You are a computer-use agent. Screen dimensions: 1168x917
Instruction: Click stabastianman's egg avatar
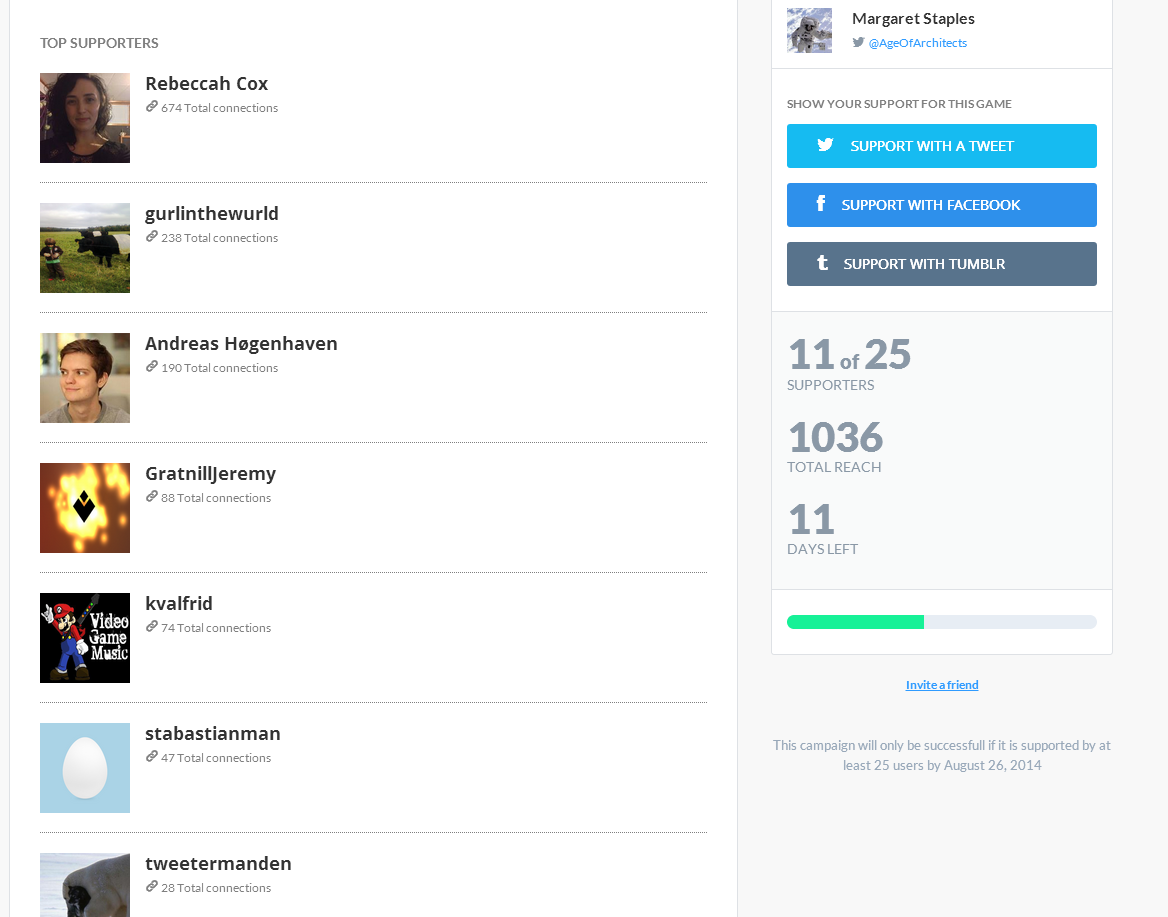(85, 768)
